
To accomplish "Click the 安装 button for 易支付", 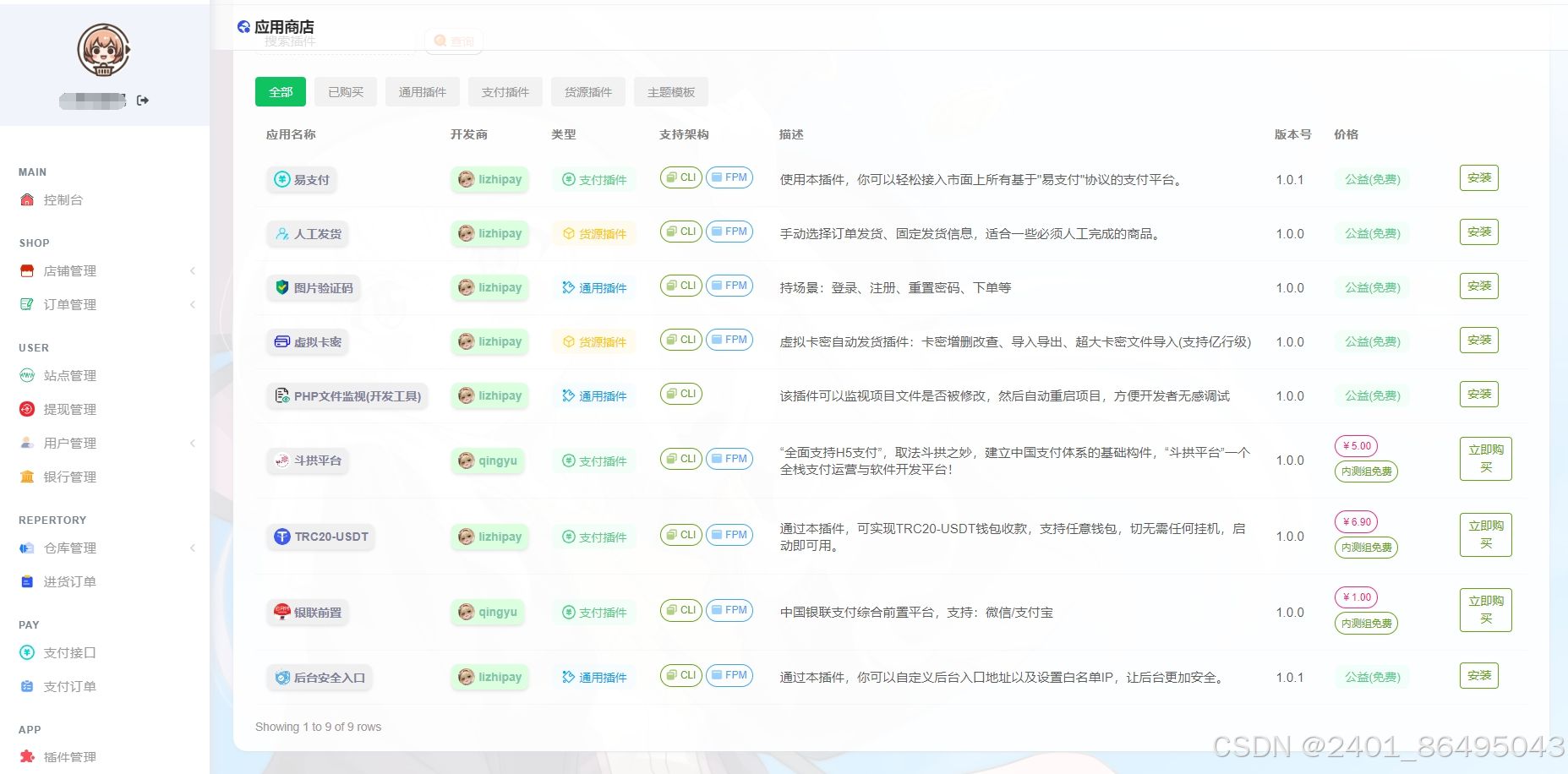I will [x=1478, y=178].
